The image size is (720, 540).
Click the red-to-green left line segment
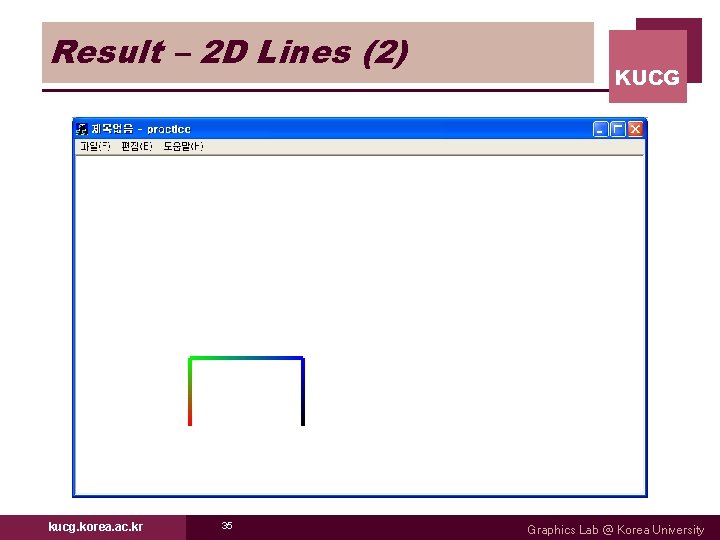tap(190, 391)
